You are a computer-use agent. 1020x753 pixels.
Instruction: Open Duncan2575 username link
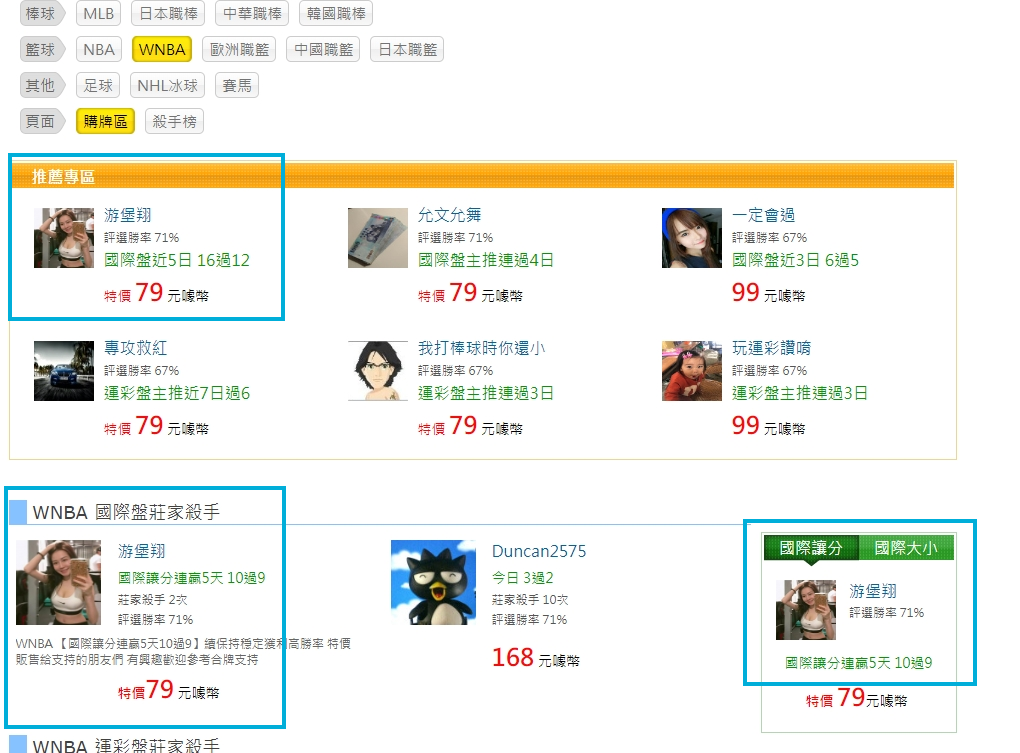(x=539, y=551)
